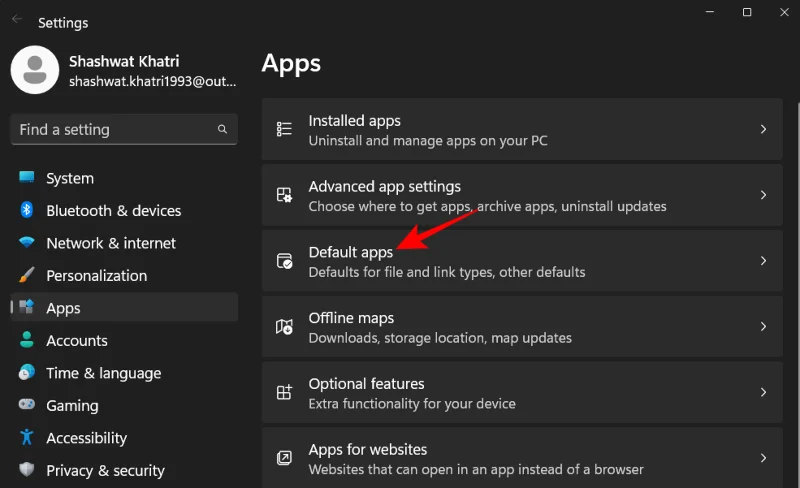Expand Advanced app settings chevron
Image resolution: width=800 pixels, height=488 pixels.
[763, 195]
